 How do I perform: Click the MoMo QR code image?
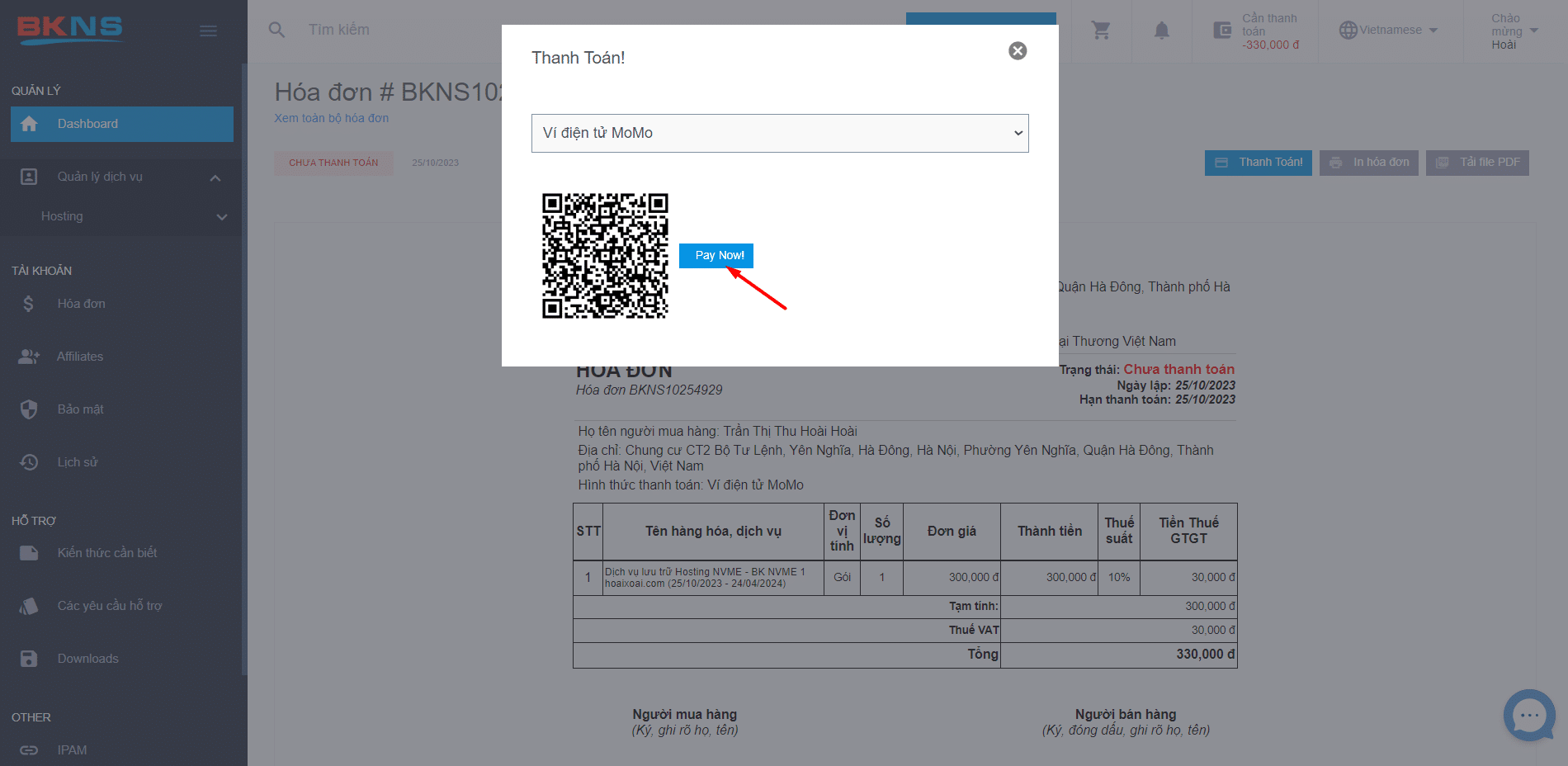(605, 256)
